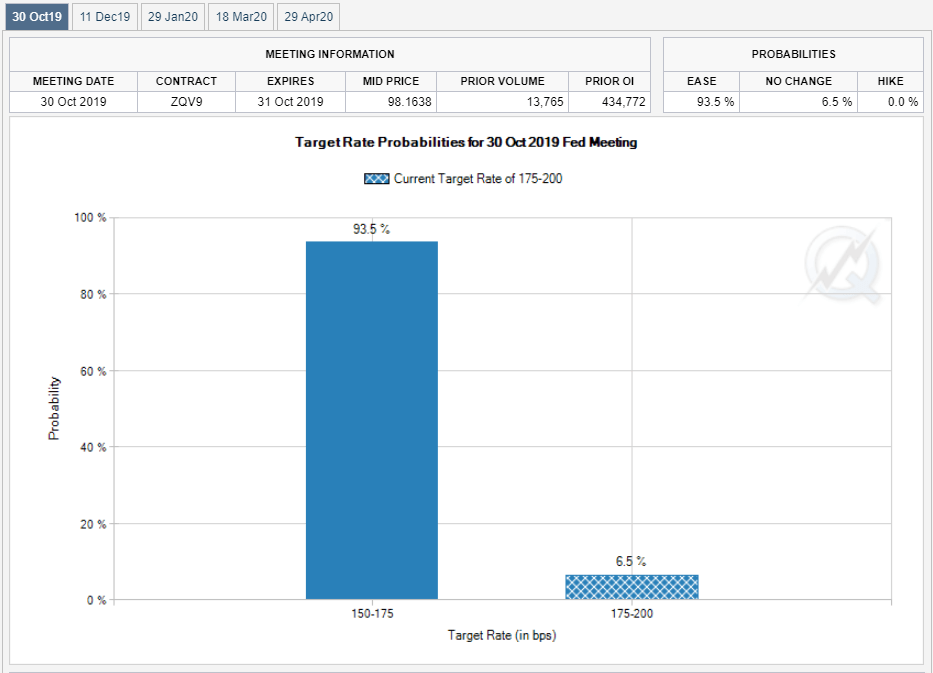Switch to the 18 Mar20 tab
The height and width of the screenshot is (673, 933).
[x=241, y=17]
